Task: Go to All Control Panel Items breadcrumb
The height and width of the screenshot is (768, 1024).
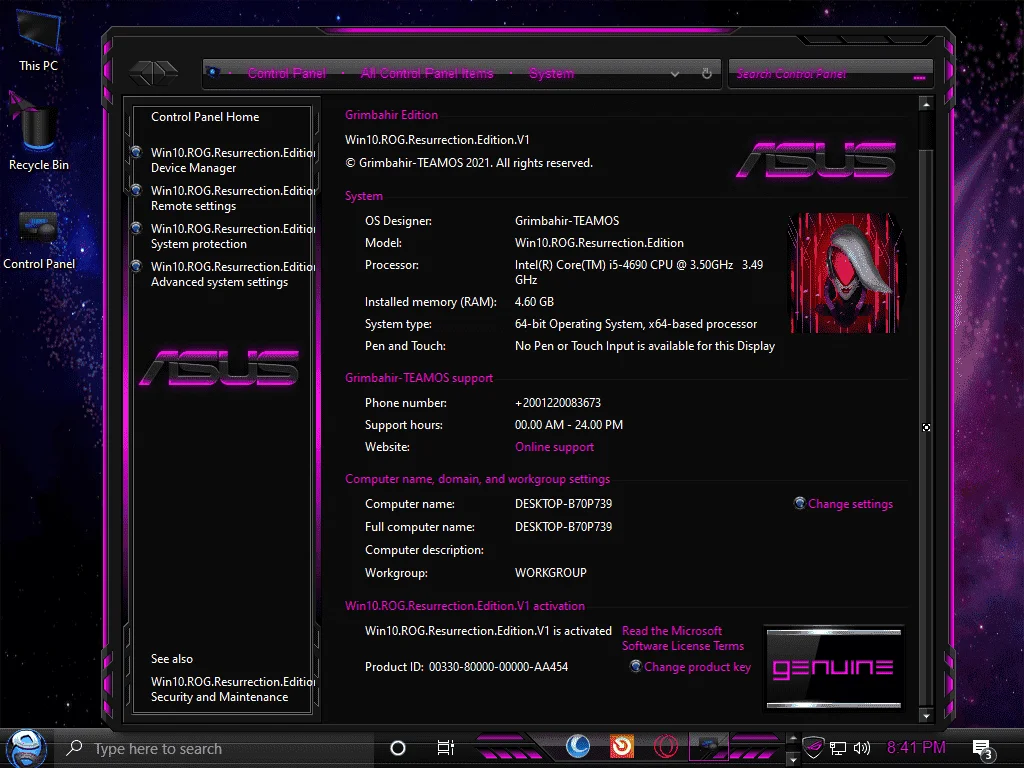Action: 427,73
